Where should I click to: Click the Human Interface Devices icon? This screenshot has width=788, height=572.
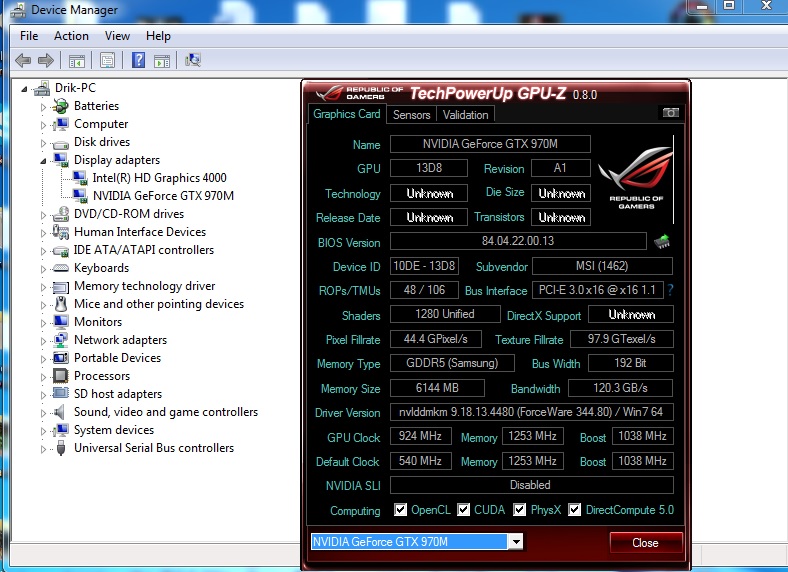click(61, 232)
